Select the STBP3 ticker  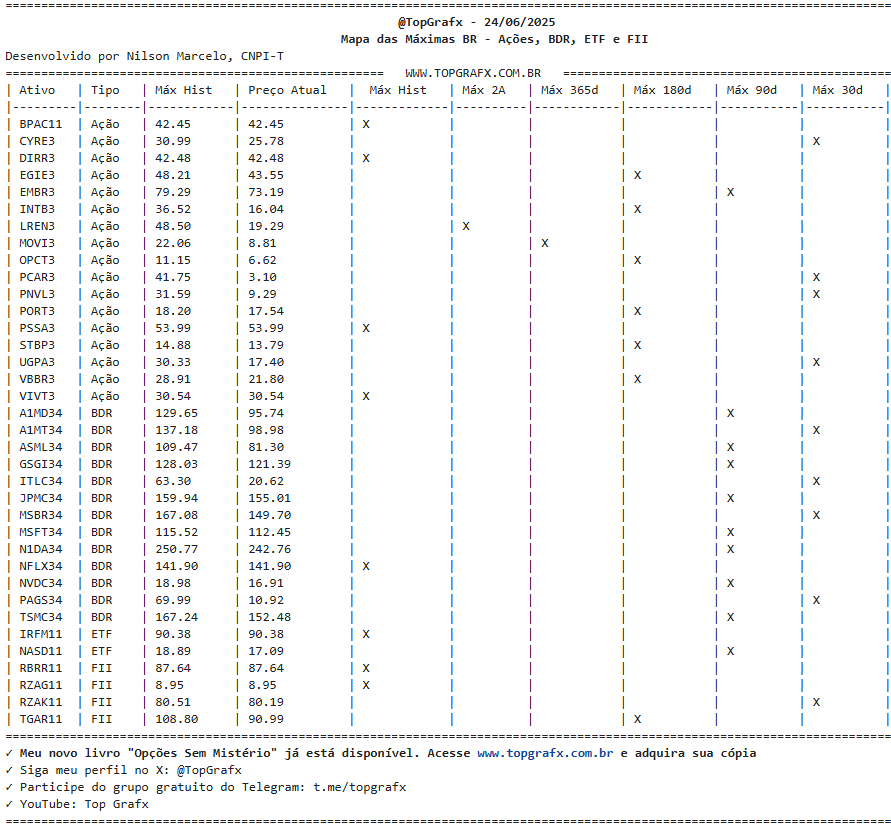click(x=37, y=346)
